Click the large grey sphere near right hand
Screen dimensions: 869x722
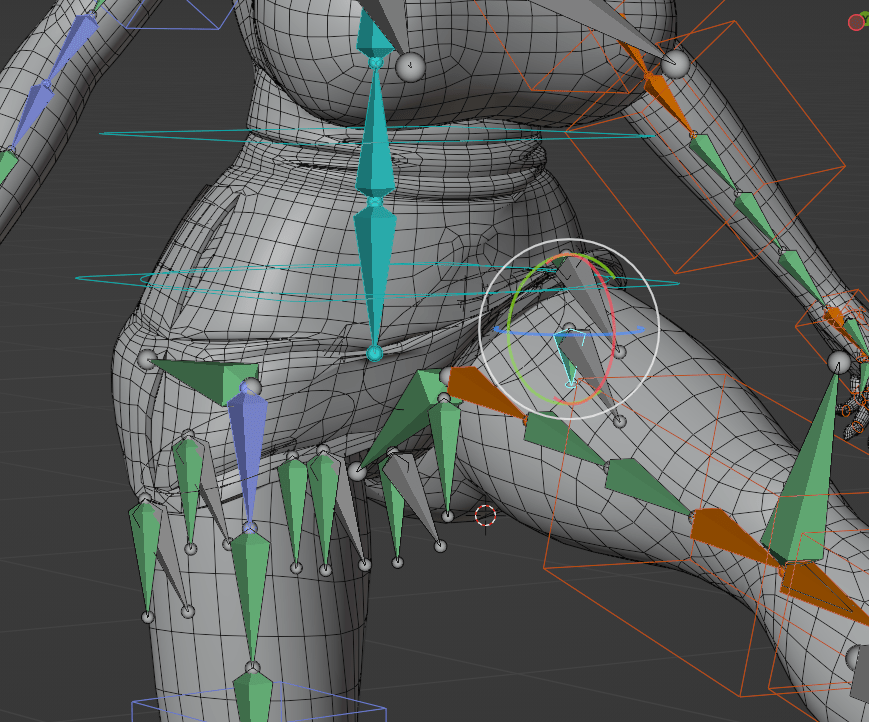coord(839,361)
